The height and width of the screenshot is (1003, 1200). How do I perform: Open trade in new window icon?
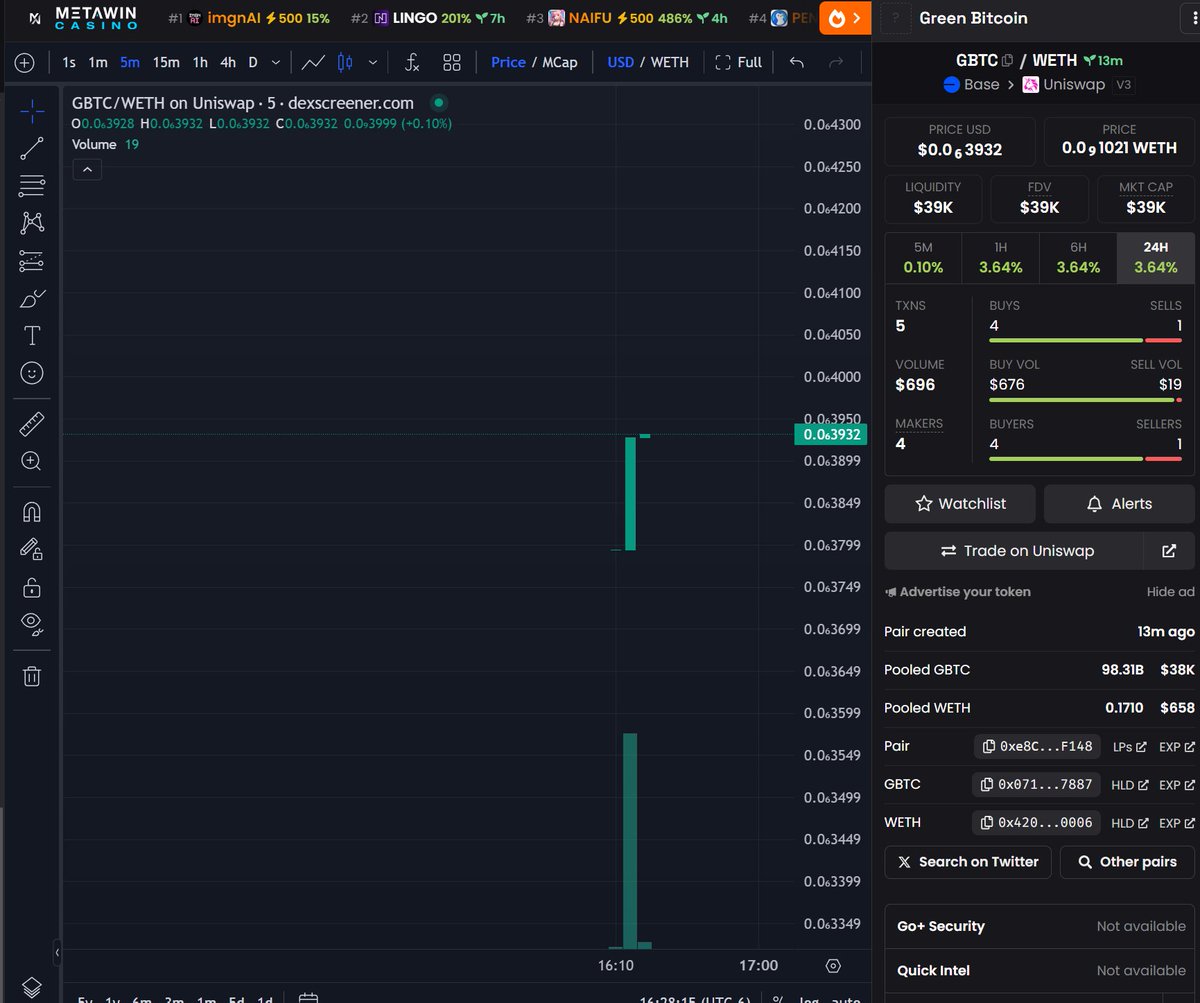coord(1169,551)
